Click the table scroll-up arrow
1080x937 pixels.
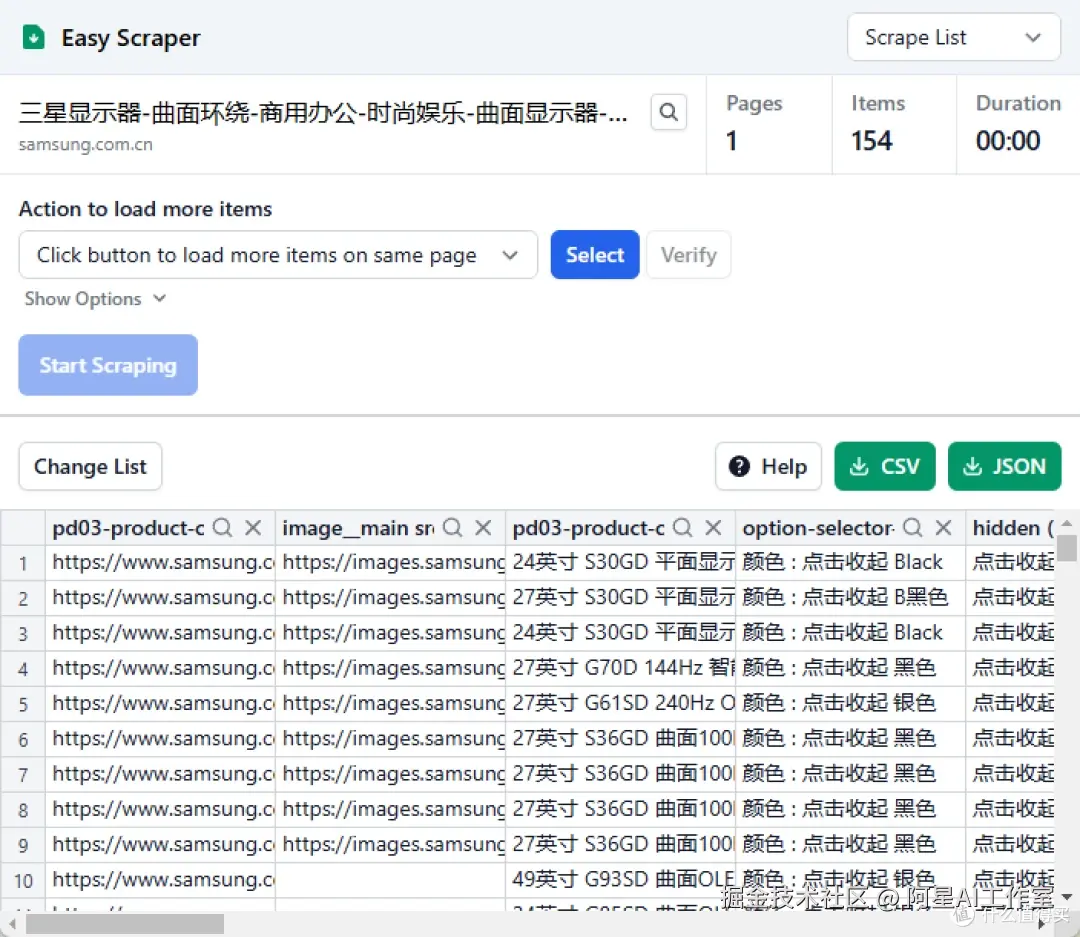click(1067, 524)
